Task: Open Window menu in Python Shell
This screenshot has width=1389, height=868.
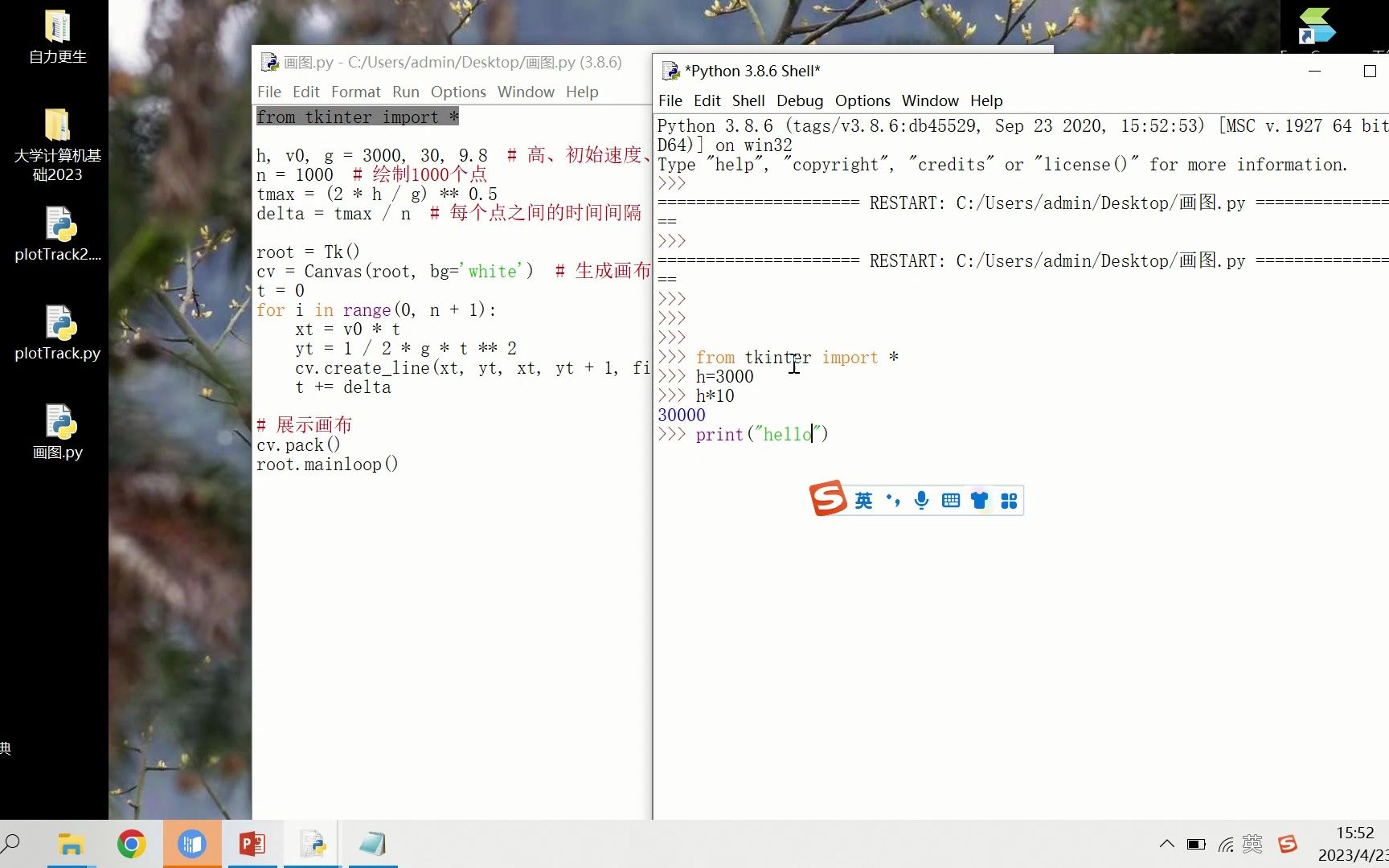Action: 930,100
